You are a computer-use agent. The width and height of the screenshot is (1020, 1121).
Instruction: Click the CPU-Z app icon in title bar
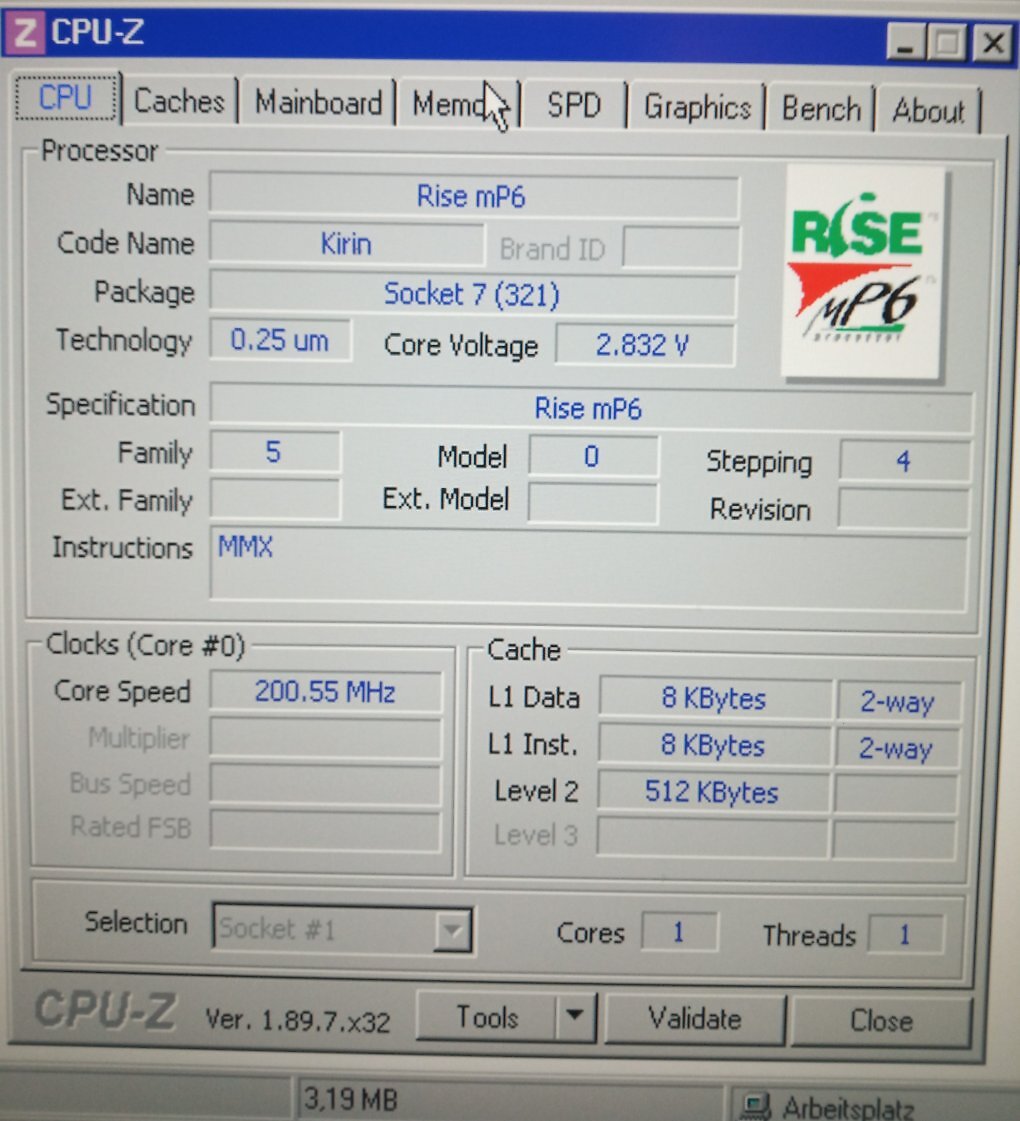click(25, 33)
